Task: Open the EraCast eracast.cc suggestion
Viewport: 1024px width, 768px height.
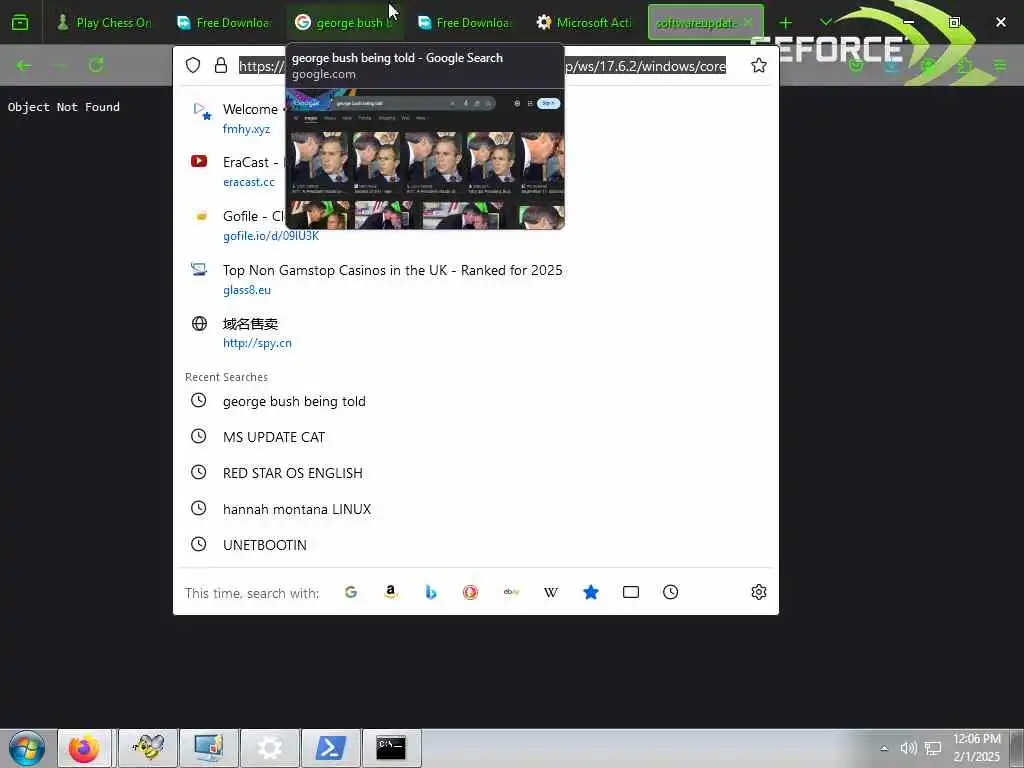Action: [475, 172]
